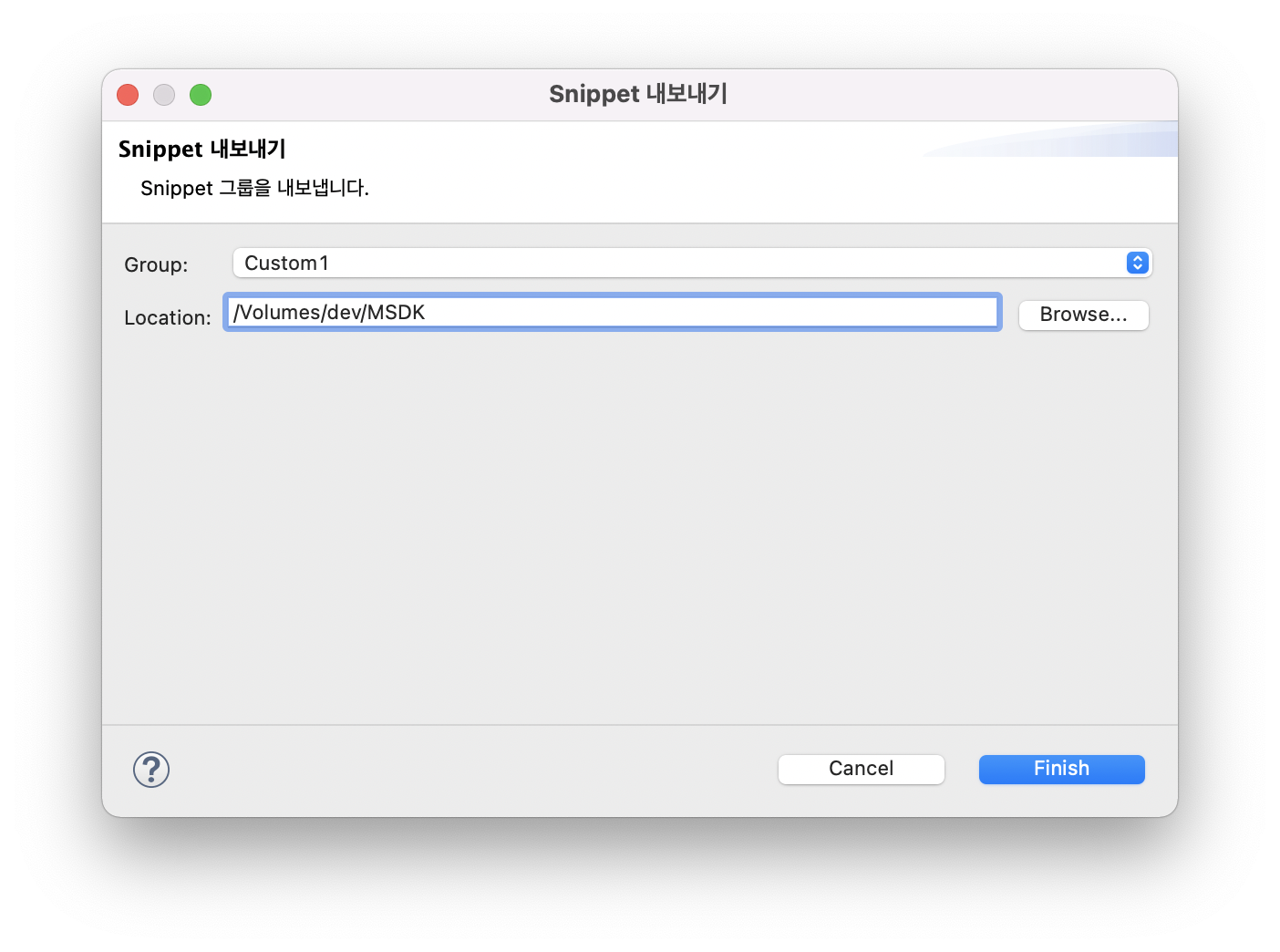Click the Snippet 내보내기 title bar

coord(638,94)
